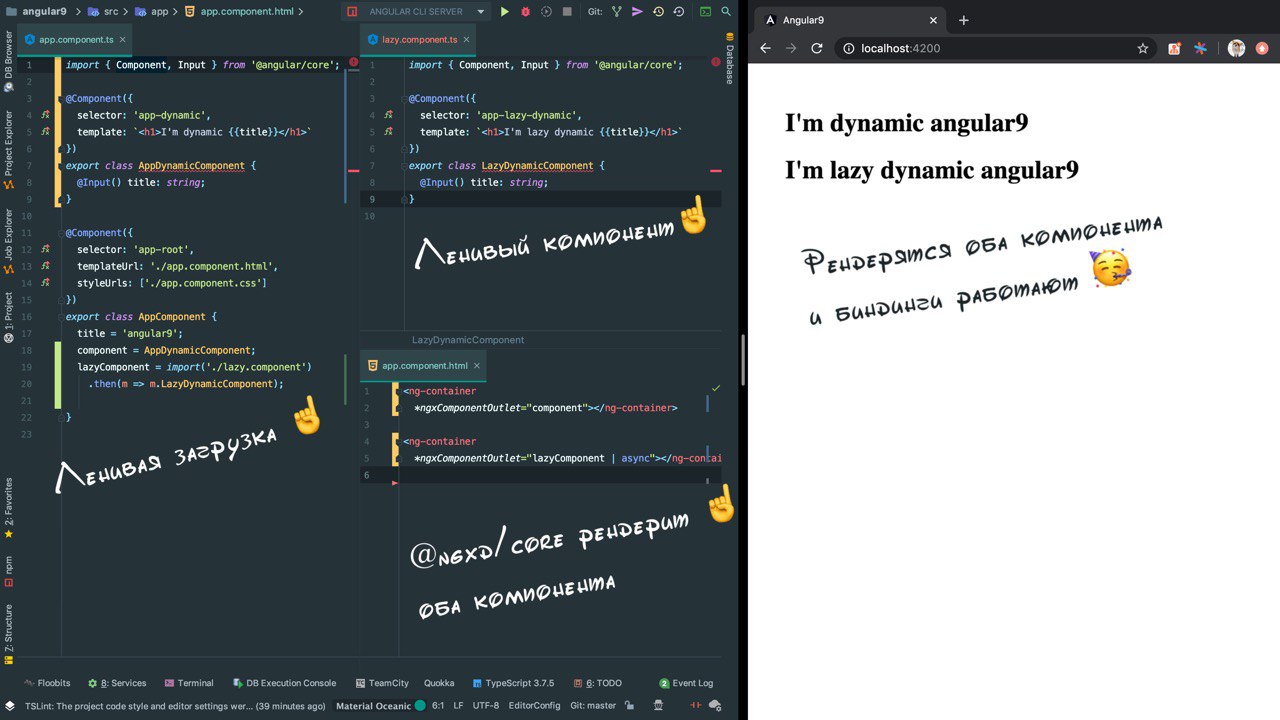Open the 1: Project tool window
Screen dimensions: 1280x720
coord(8,318)
